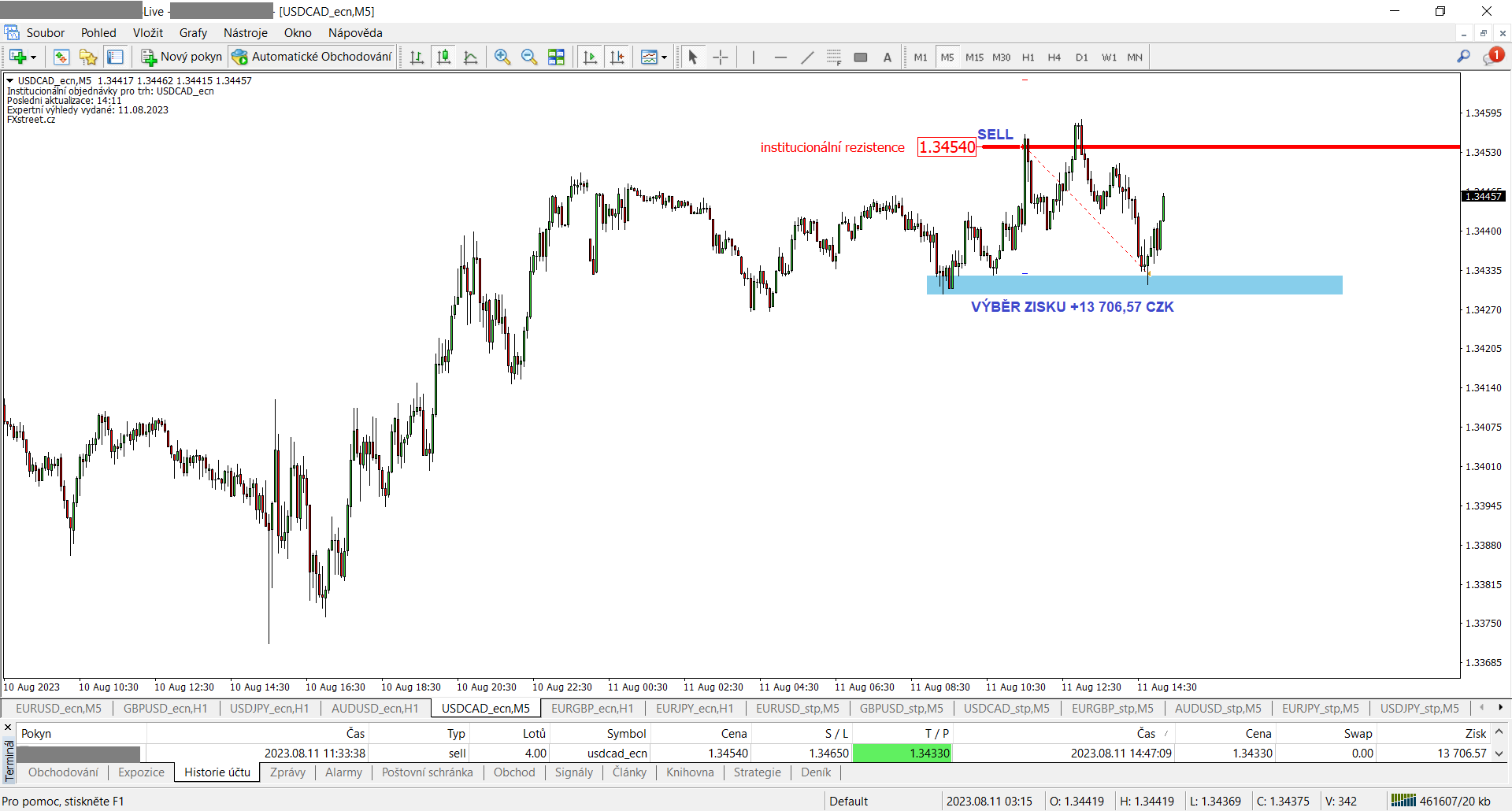The height and width of the screenshot is (811, 1512).
Task: Select the horizontal line drawing tool
Action: 780,57
